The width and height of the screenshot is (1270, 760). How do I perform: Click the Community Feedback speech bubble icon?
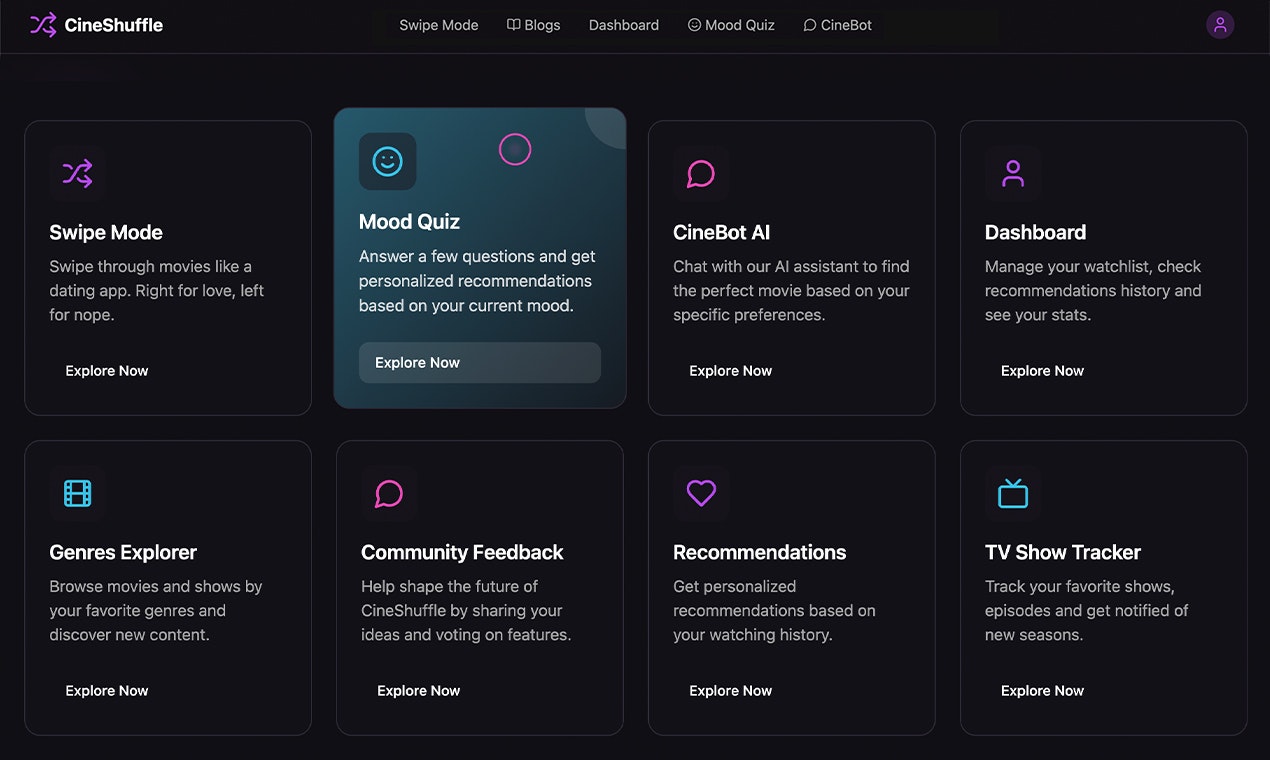click(x=389, y=494)
